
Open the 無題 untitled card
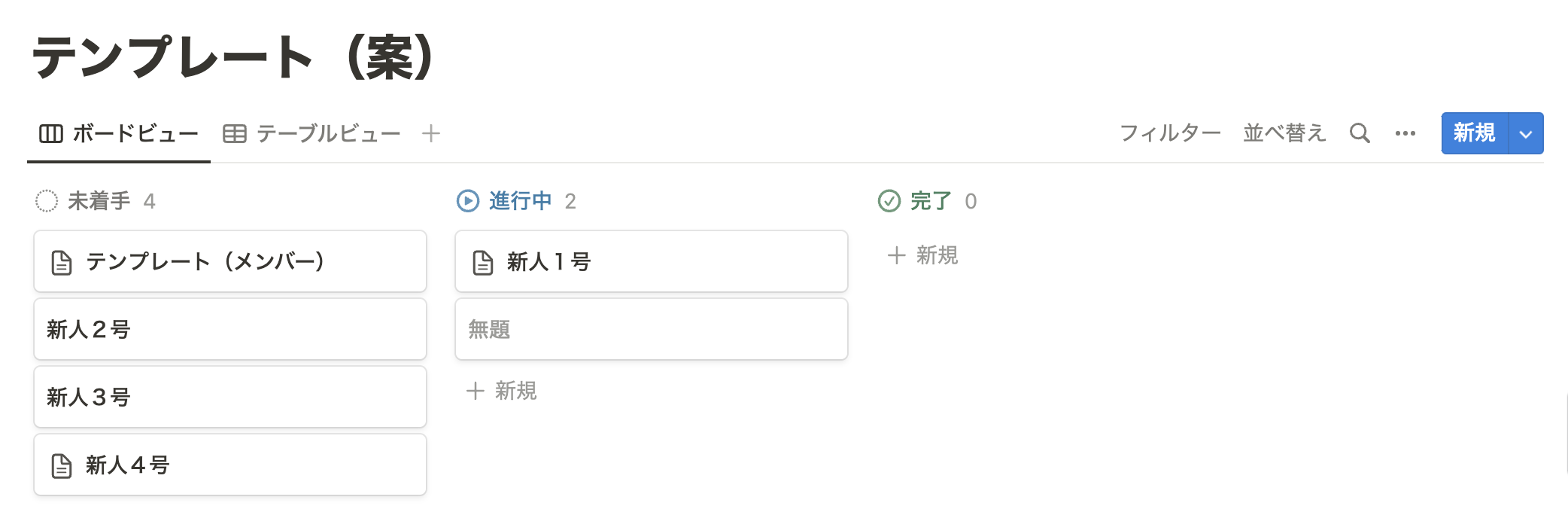[651, 329]
